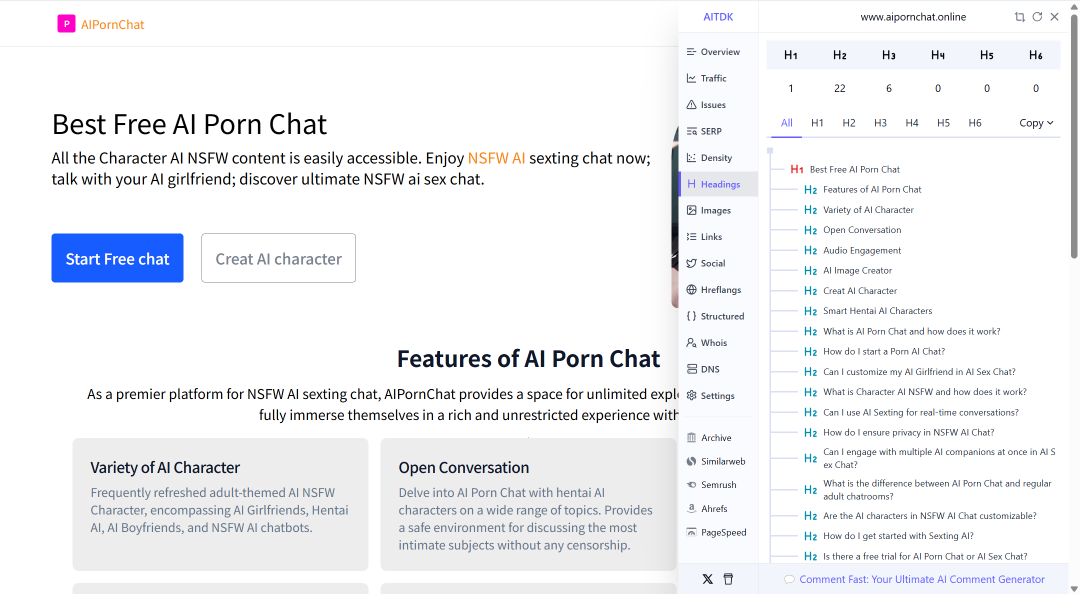Click the H3 count value 6

889,88
